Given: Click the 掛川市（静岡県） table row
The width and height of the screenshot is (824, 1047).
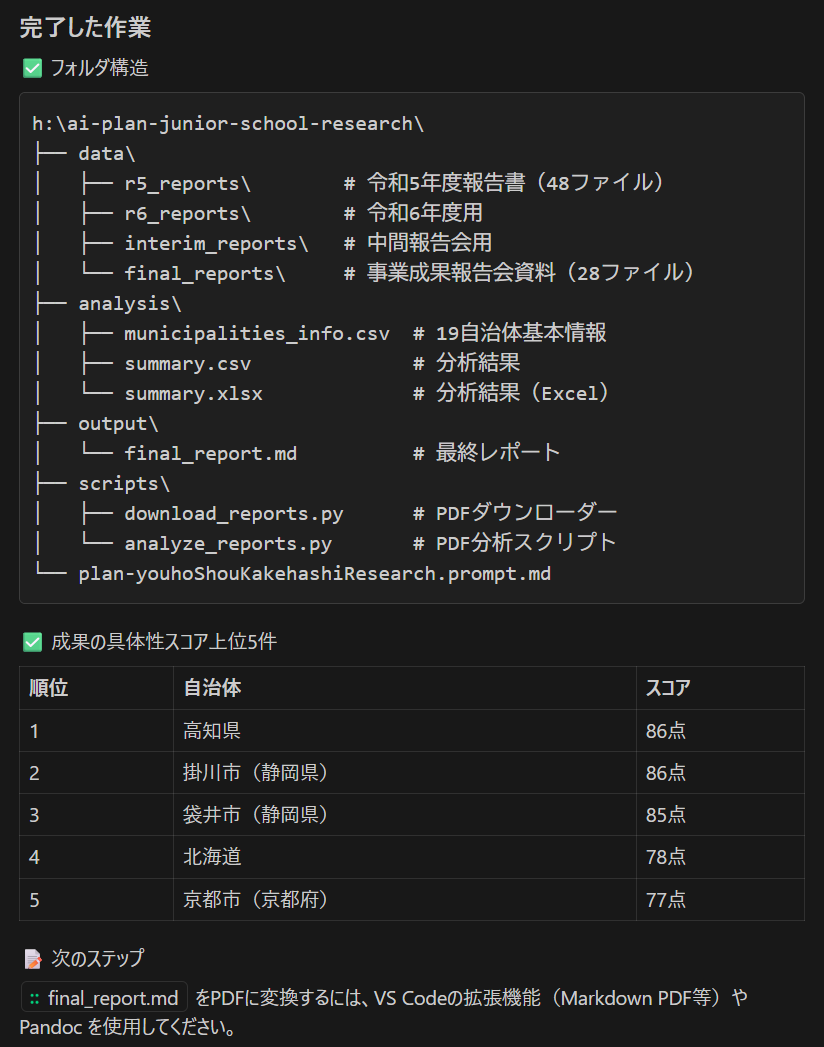Looking at the screenshot, I should (x=256, y=773).
